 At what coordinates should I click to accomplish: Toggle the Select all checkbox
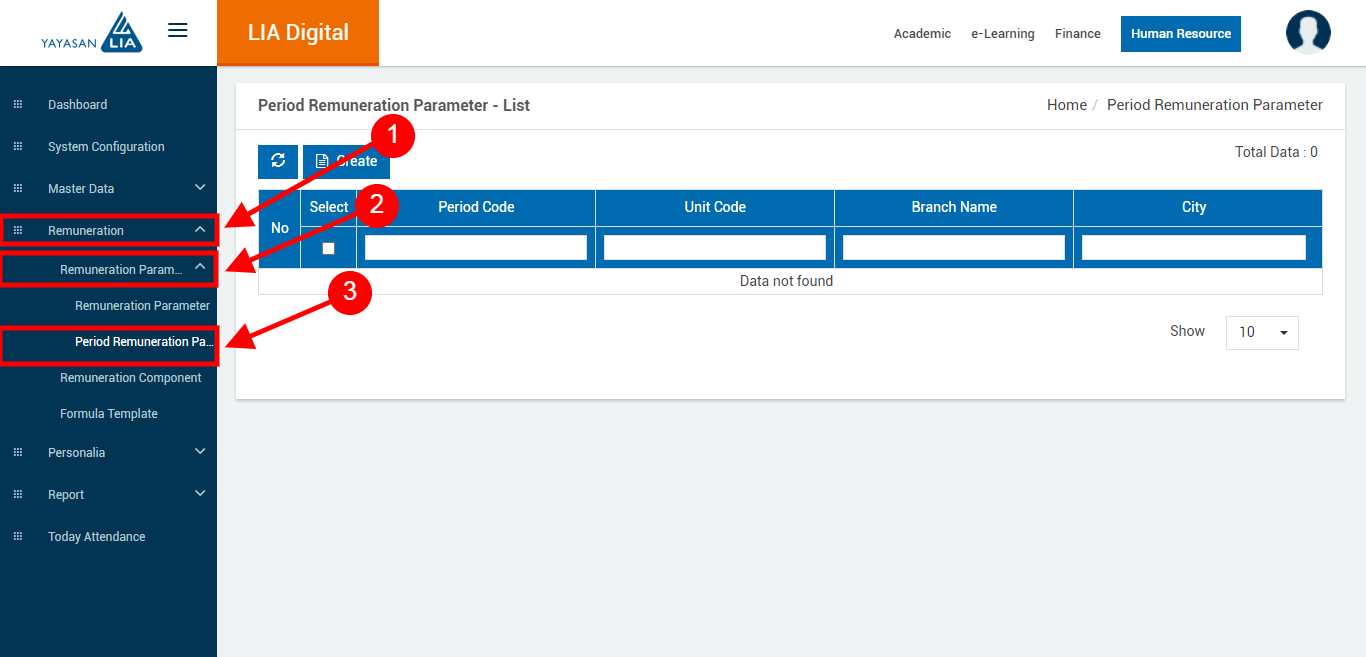(328, 248)
